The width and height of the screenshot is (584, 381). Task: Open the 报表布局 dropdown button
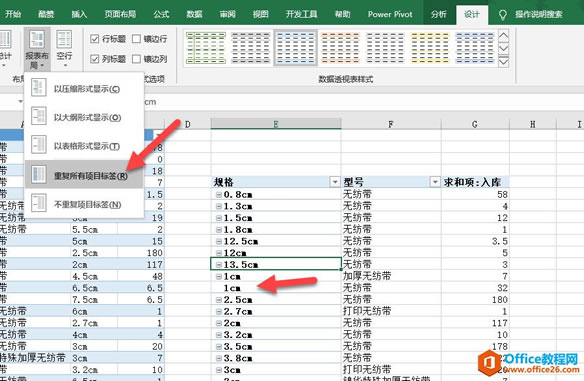37,49
